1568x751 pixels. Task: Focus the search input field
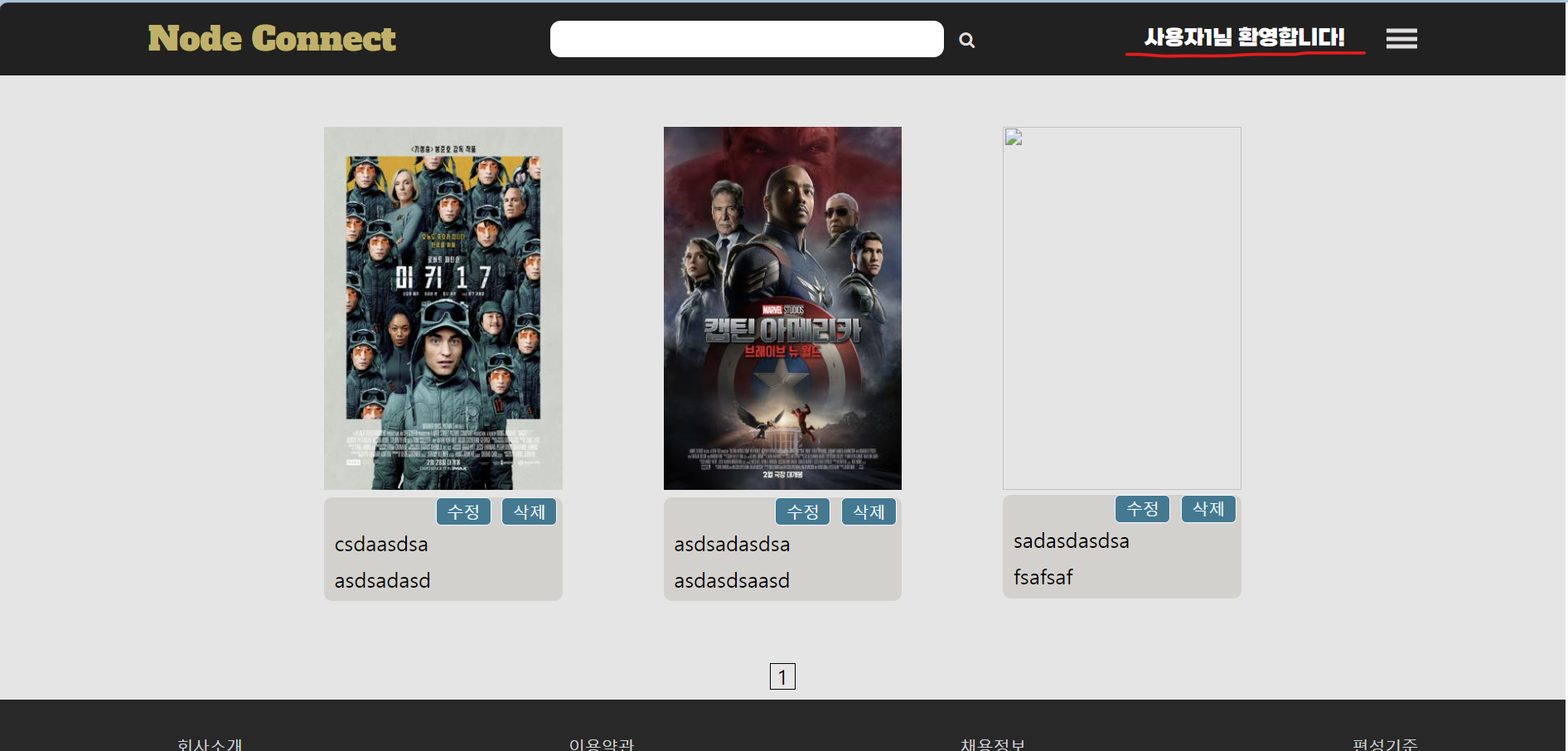(747, 39)
